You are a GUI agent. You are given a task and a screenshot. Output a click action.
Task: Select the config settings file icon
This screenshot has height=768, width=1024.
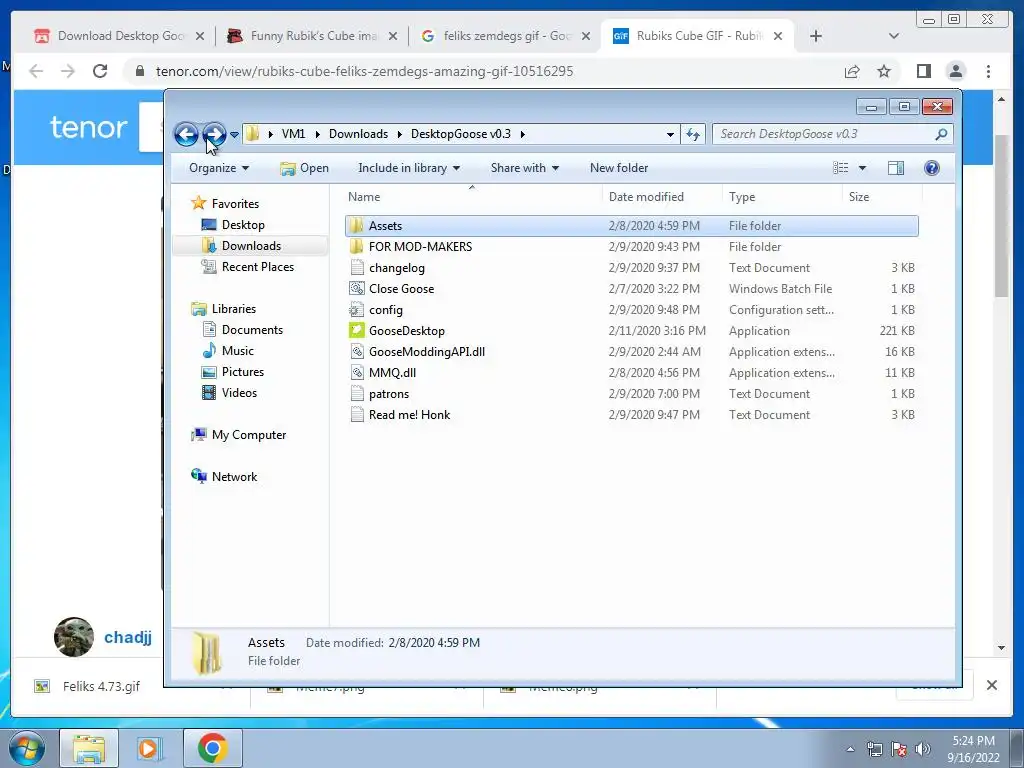[356, 310]
